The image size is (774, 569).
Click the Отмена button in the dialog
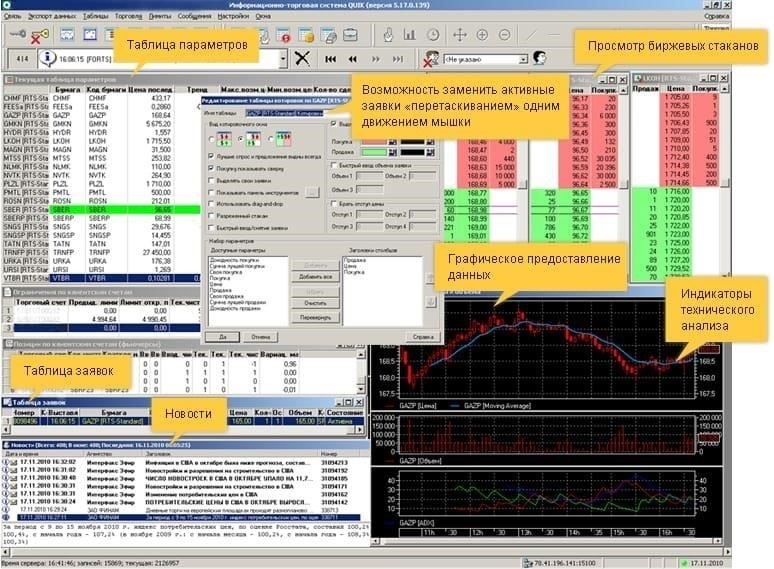(261, 337)
